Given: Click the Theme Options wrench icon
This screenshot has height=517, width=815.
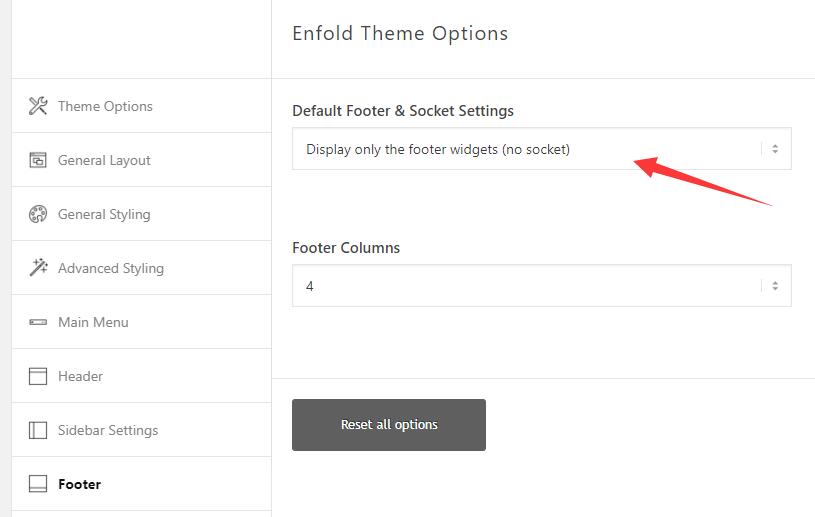Looking at the screenshot, I should pos(38,106).
